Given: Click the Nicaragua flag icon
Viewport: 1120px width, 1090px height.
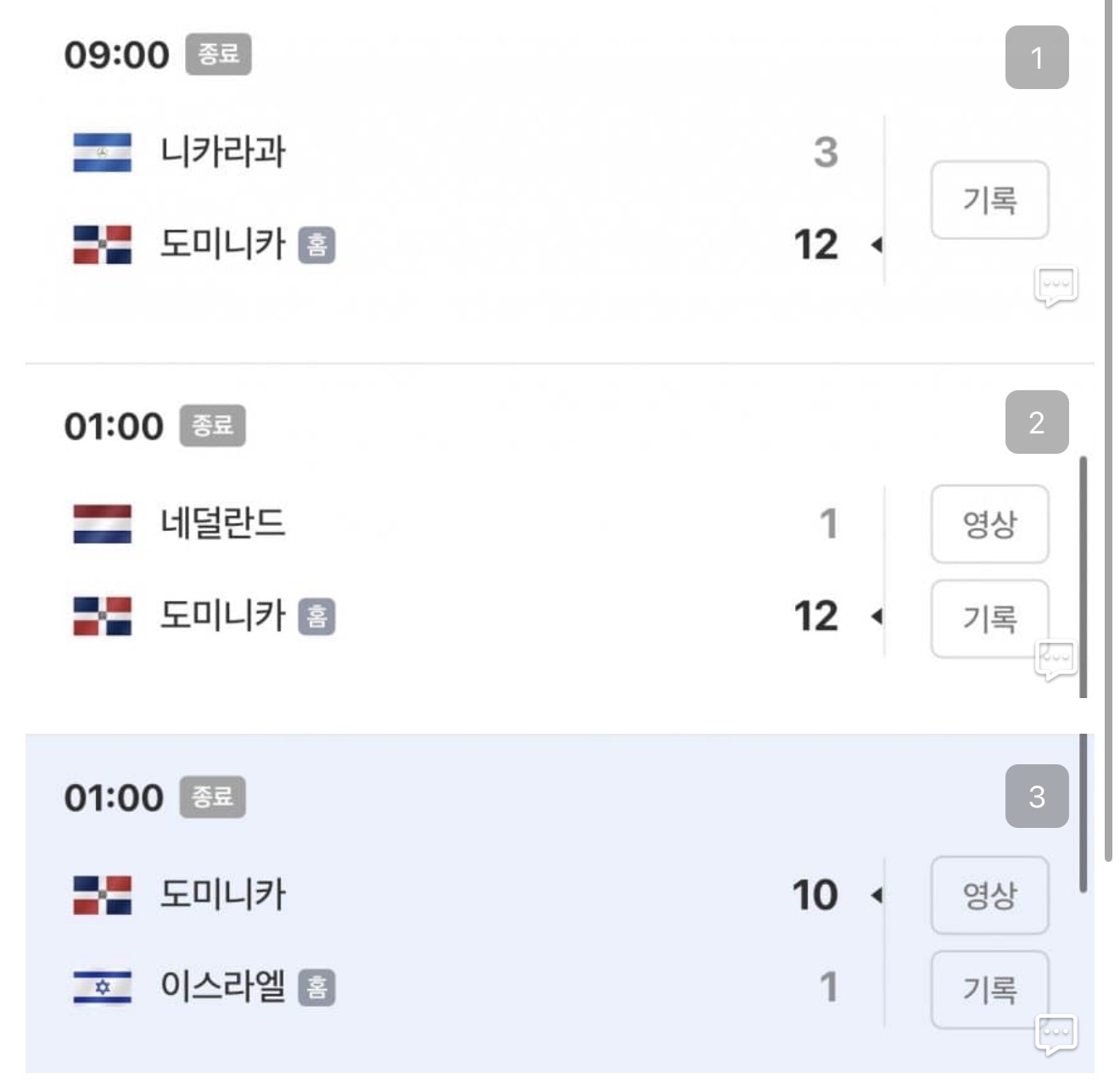Looking at the screenshot, I should pos(102,153).
